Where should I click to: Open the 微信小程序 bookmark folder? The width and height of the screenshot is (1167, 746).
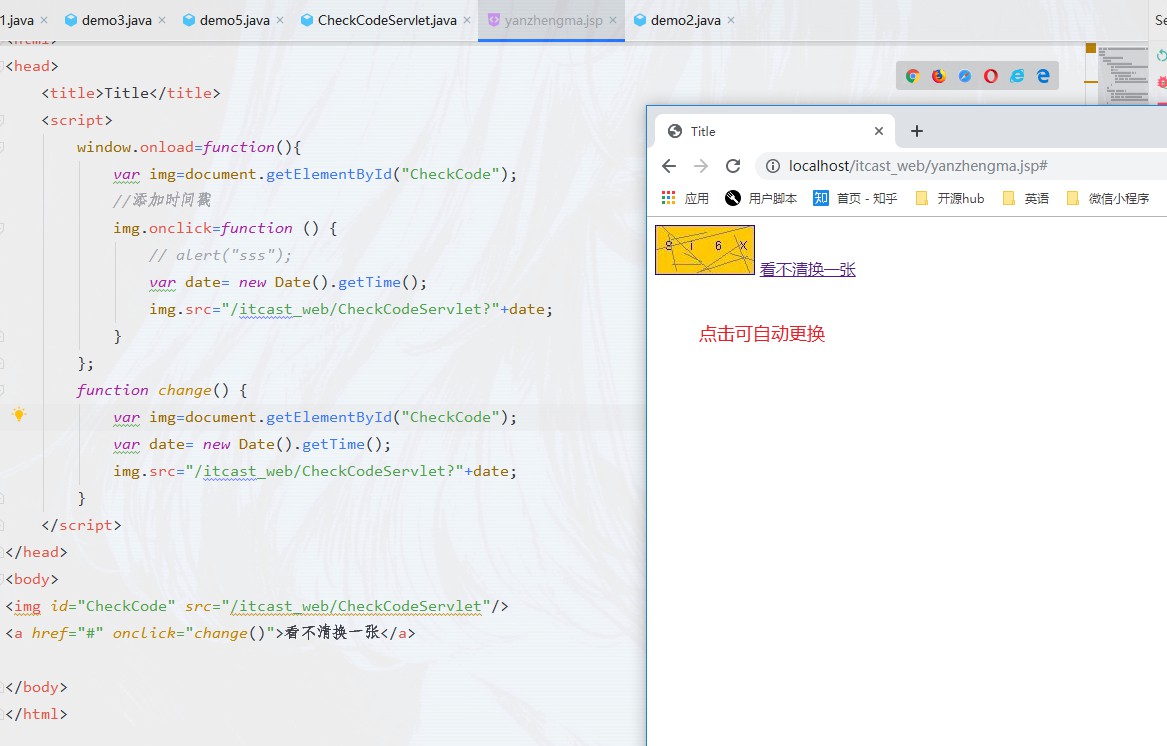[x=1108, y=198]
